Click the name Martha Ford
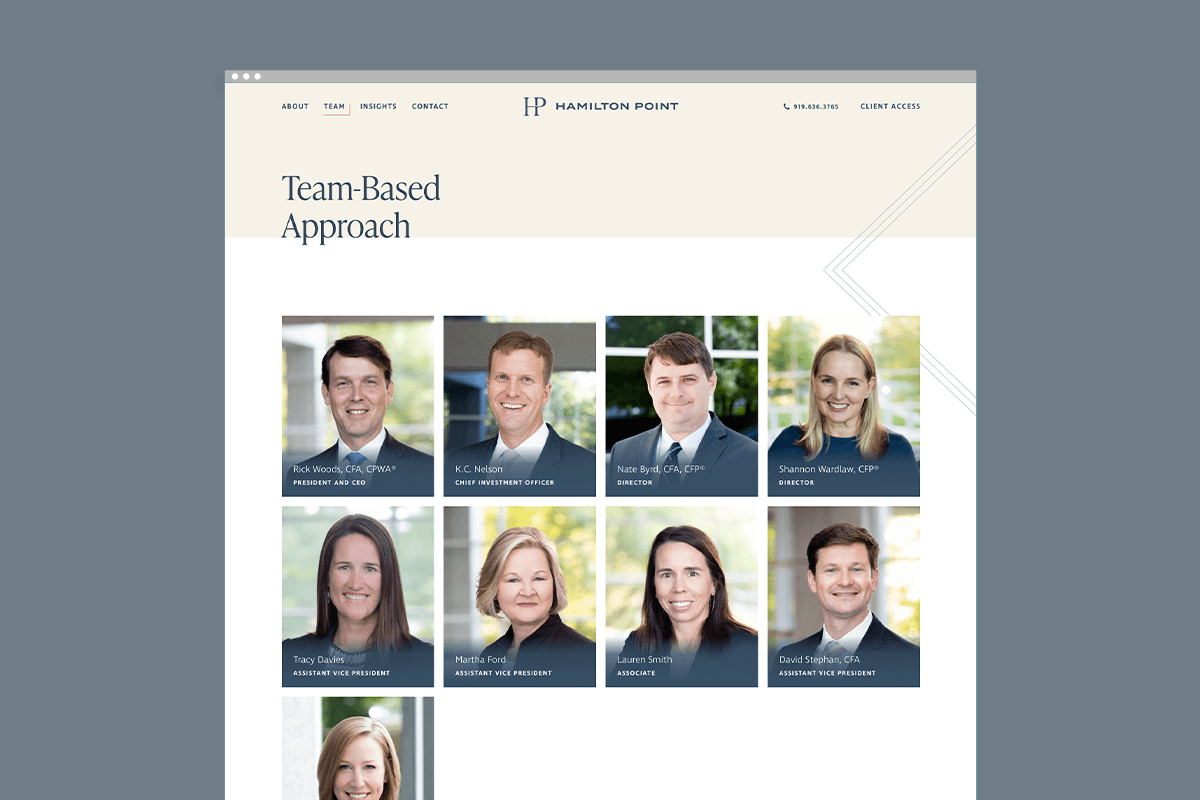 click(481, 660)
